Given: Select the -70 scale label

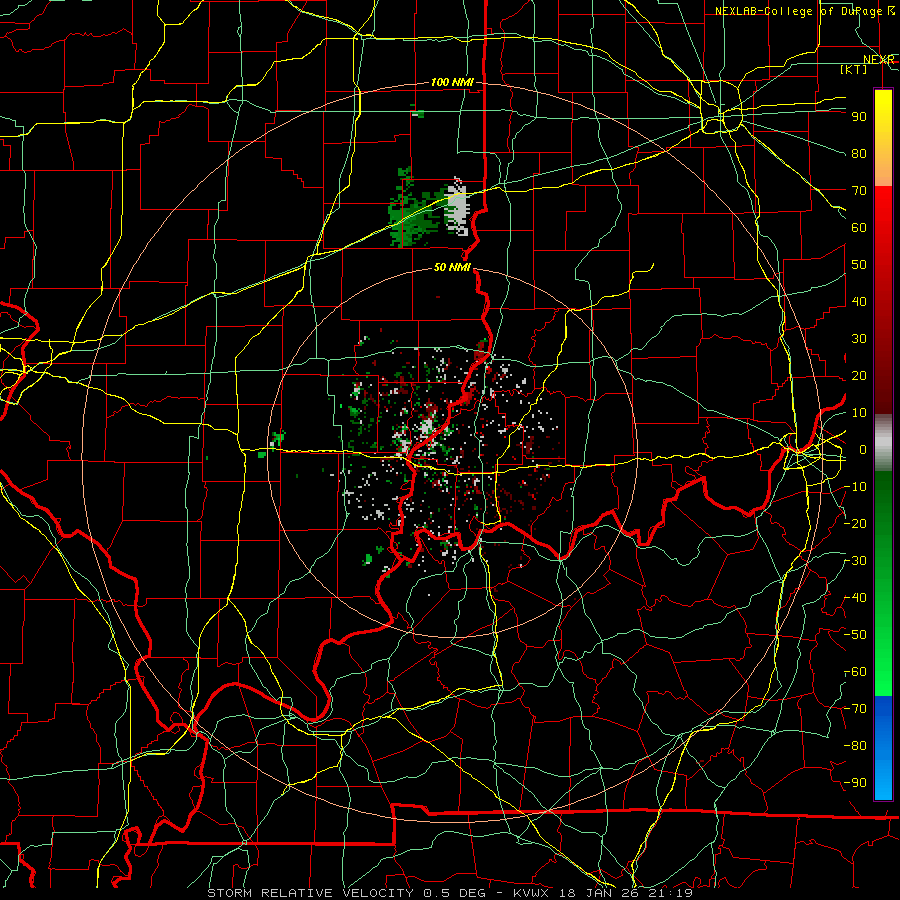Looking at the screenshot, I should [x=855, y=709].
